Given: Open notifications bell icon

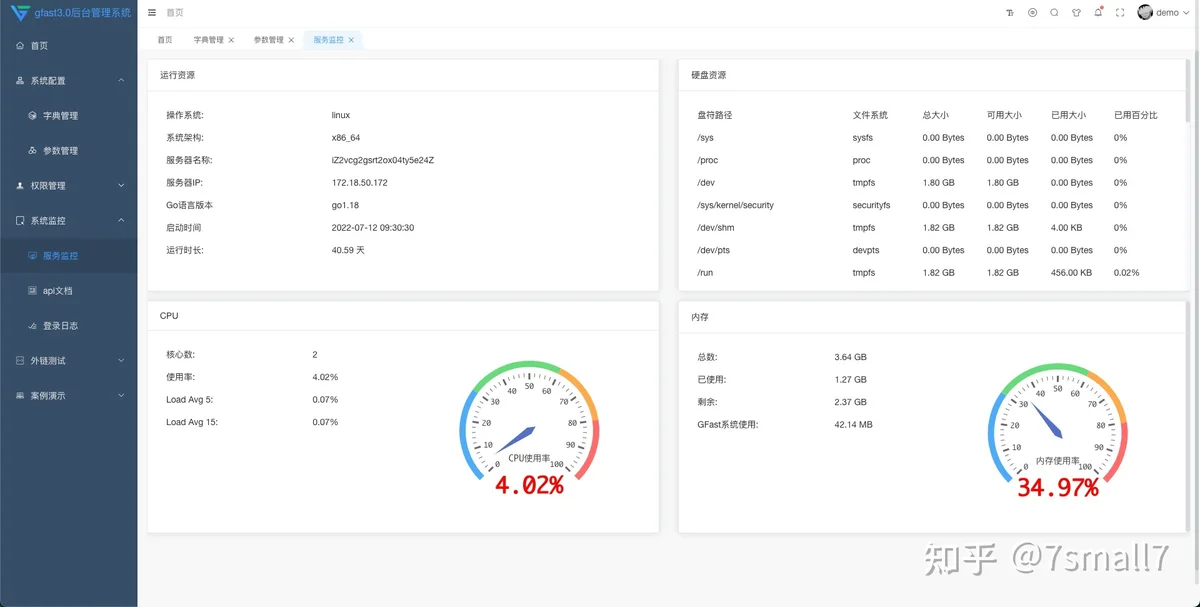Looking at the screenshot, I should coord(1098,13).
